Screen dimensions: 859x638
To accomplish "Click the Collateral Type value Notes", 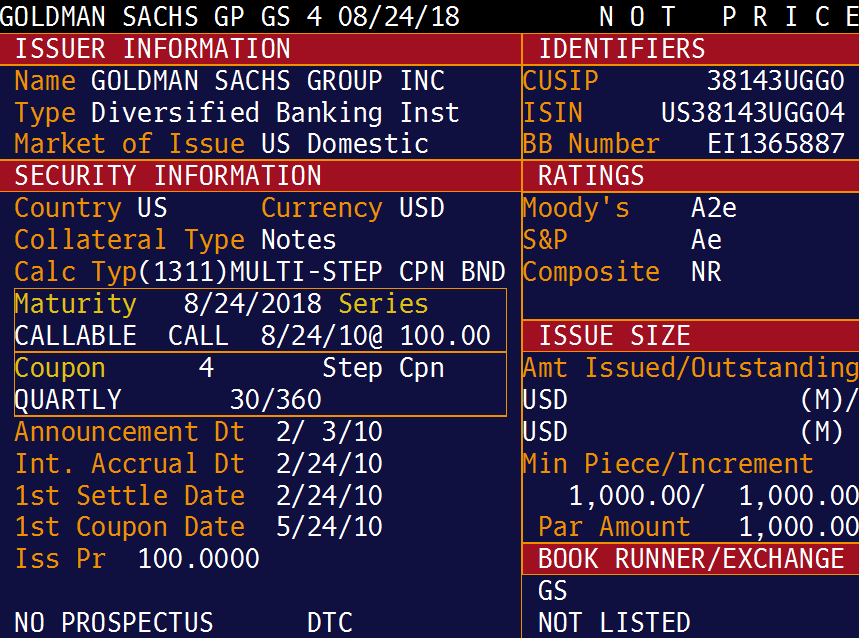I will (x=299, y=240).
